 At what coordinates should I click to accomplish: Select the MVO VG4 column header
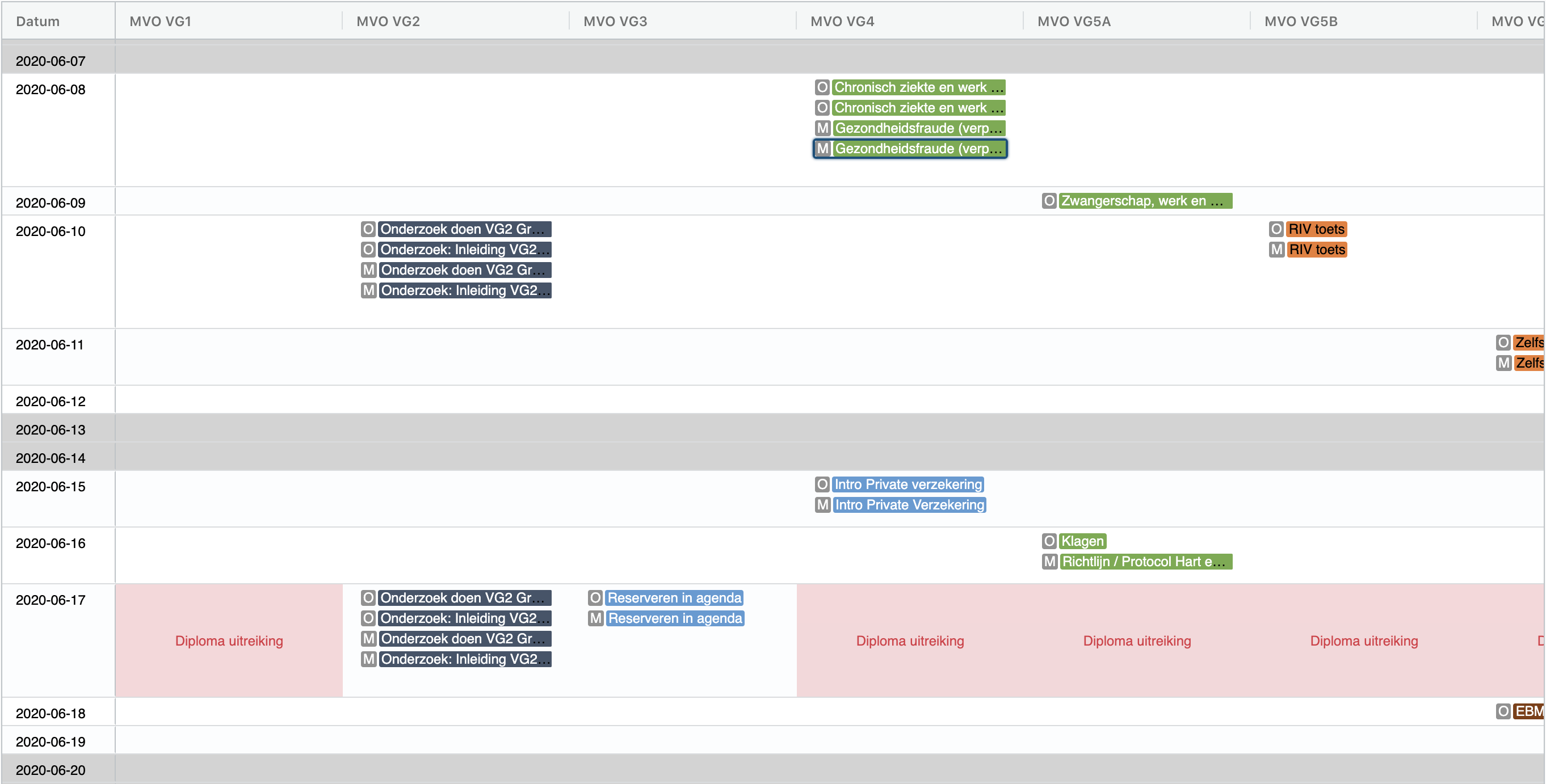pos(909,21)
